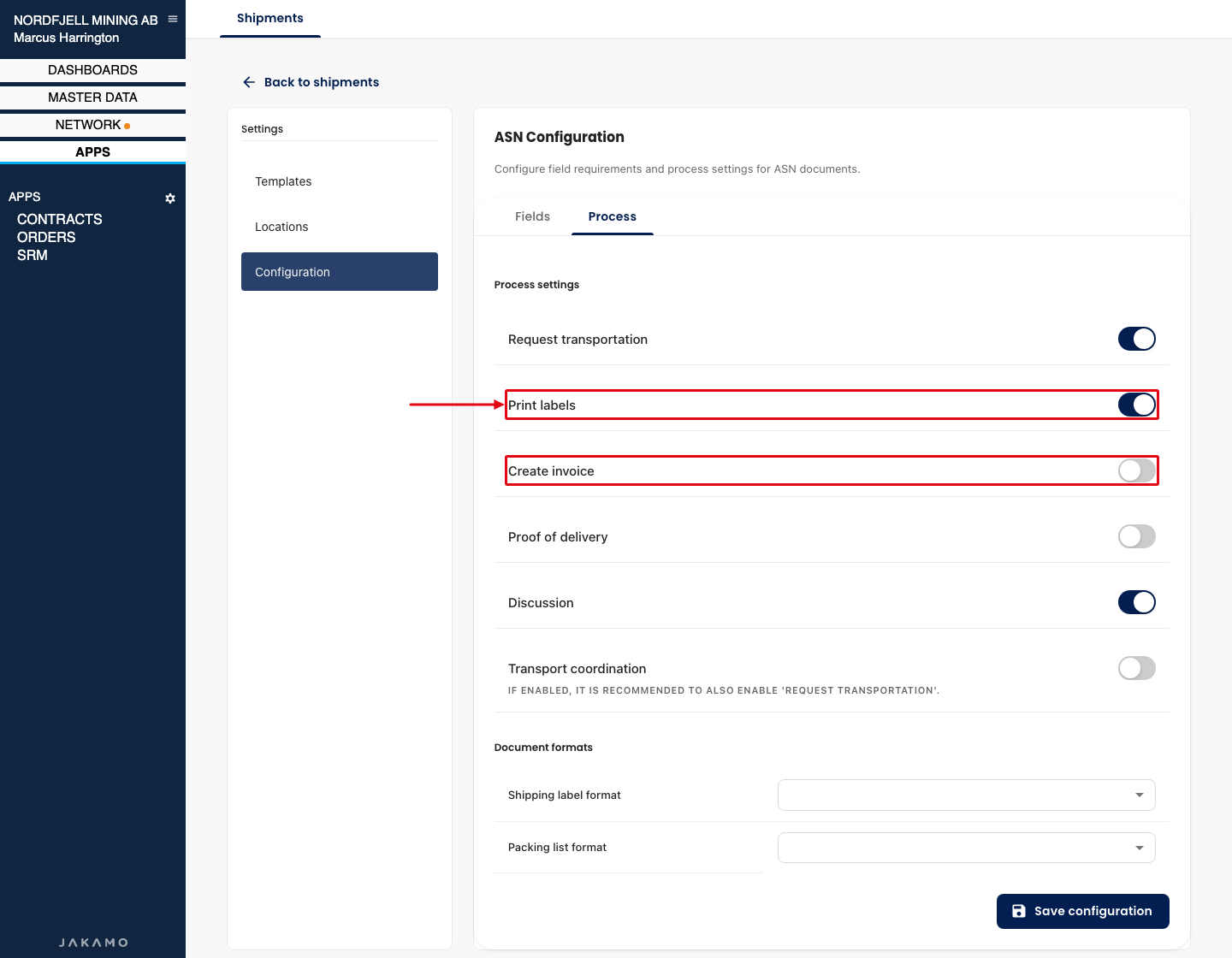Click the Request transportation label text
The width and height of the screenshot is (1232, 958).
click(x=577, y=340)
